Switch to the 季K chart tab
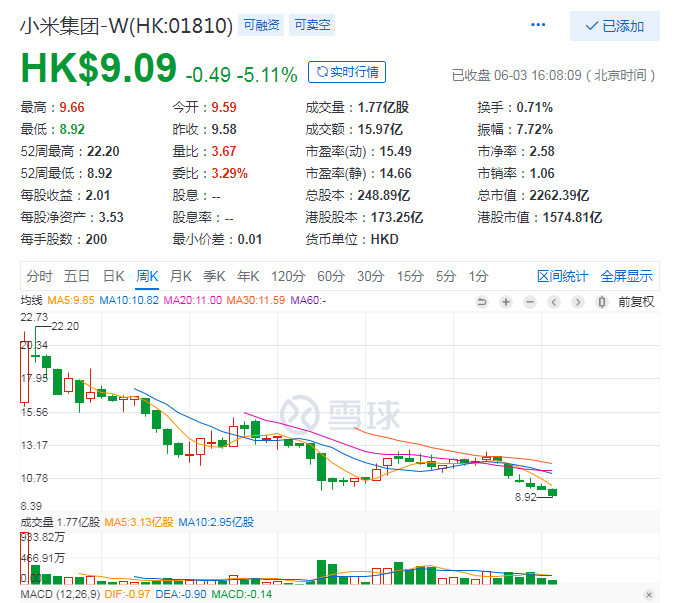 214,276
